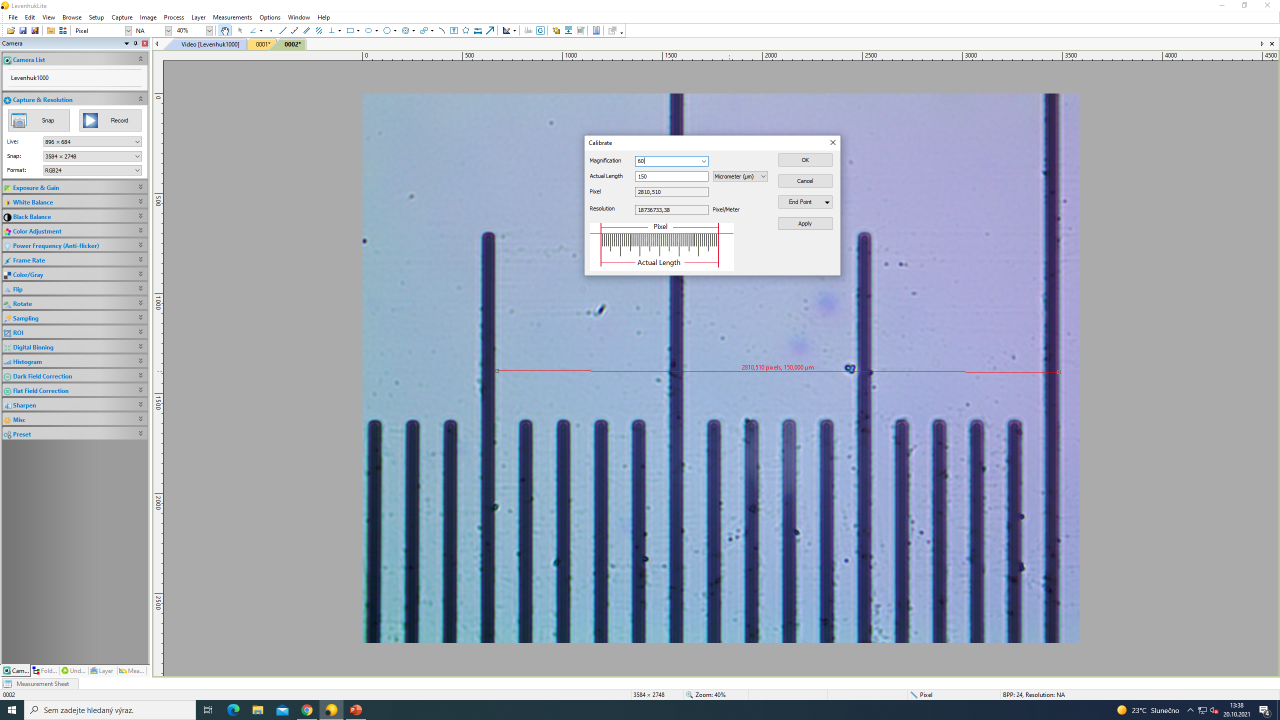Click the Snap camera icon button
Viewport: 1280px width, 720px height.
click(39, 120)
